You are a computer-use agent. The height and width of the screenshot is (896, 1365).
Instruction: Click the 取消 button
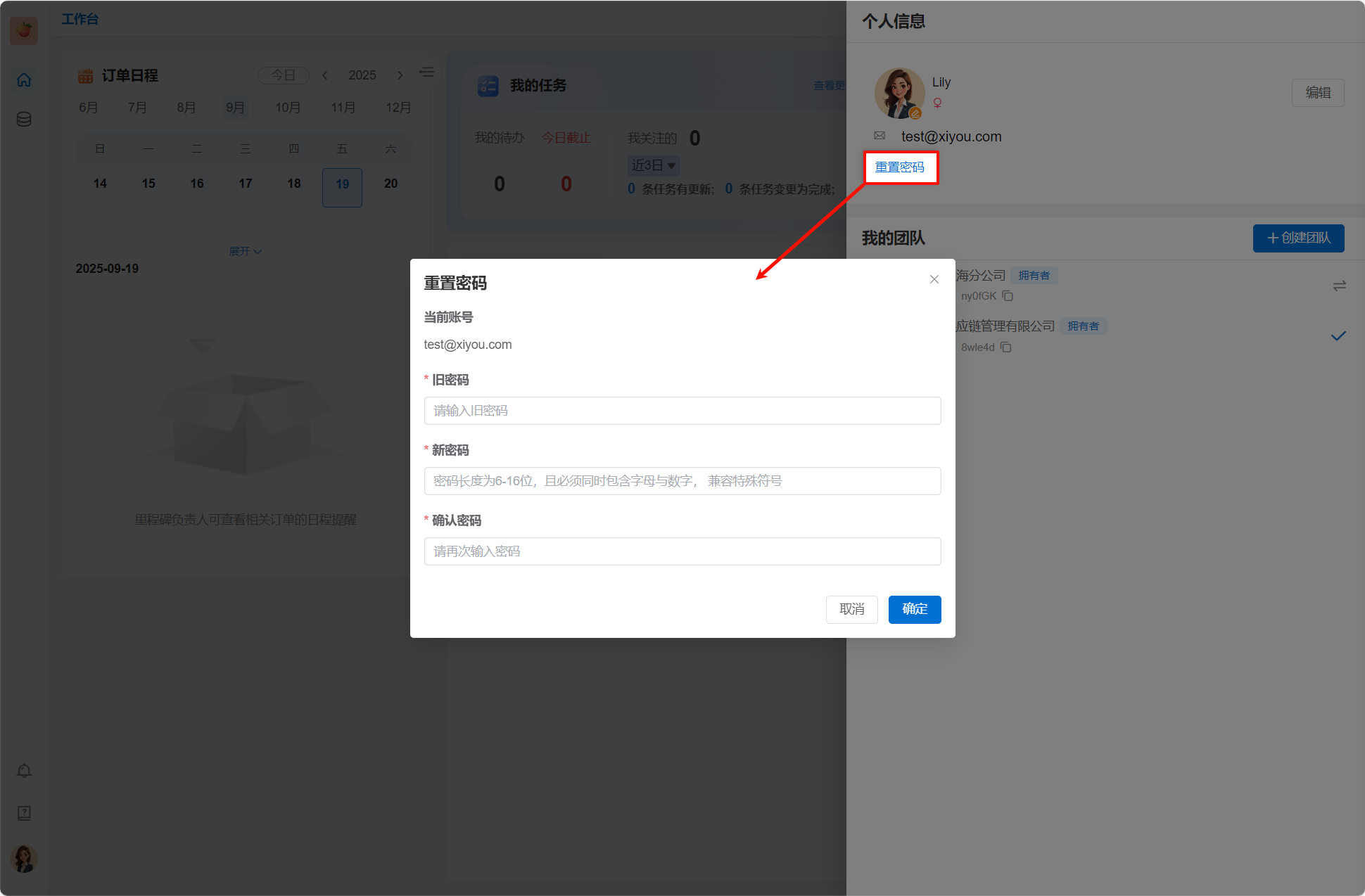(x=851, y=609)
